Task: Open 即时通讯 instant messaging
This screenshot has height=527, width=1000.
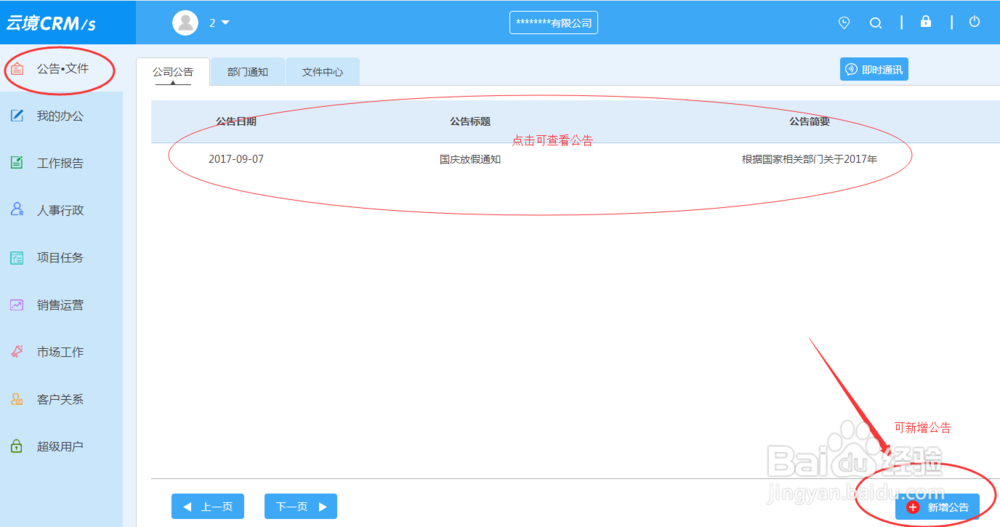Action: click(x=874, y=70)
